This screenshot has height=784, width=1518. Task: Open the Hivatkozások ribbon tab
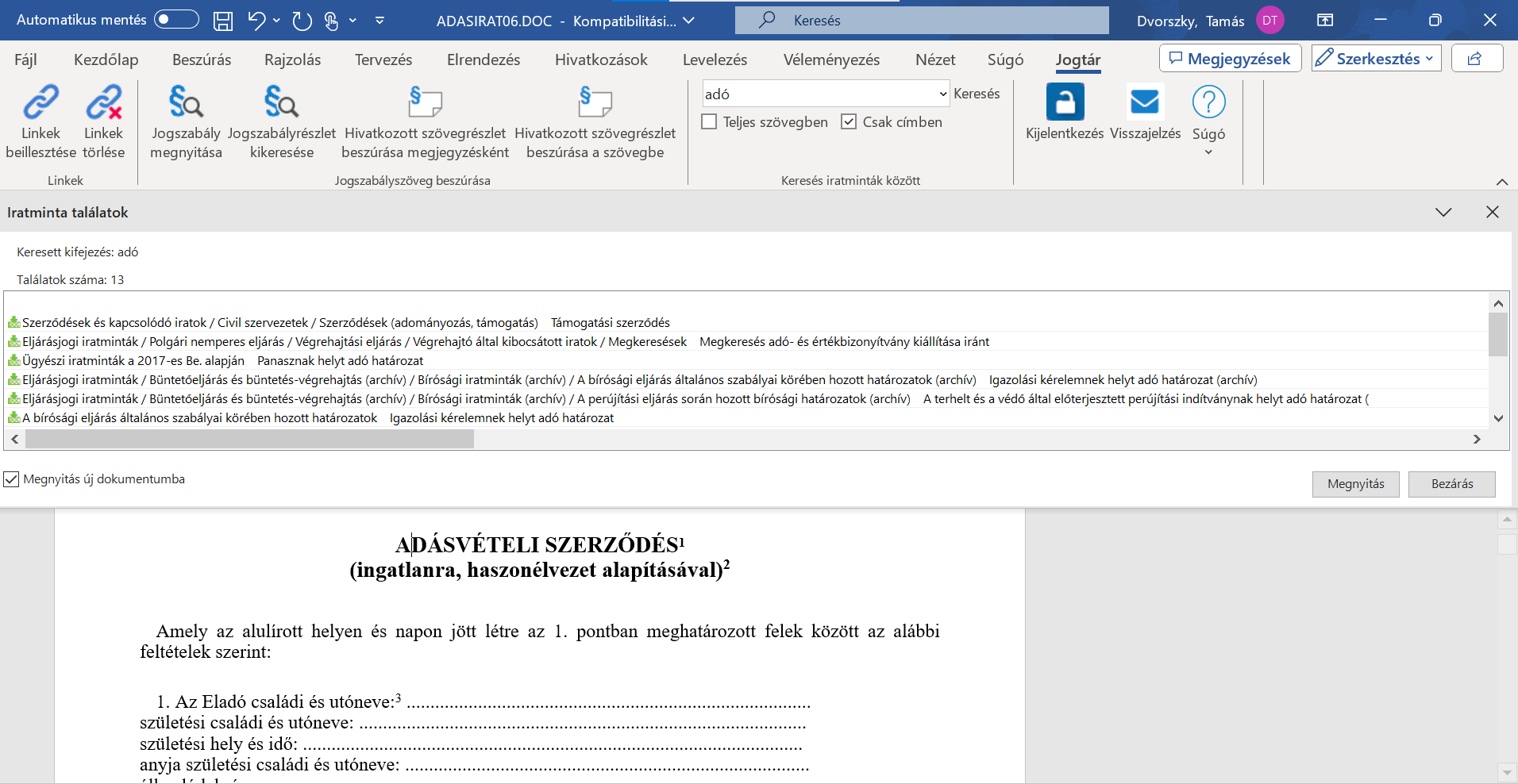[601, 60]
